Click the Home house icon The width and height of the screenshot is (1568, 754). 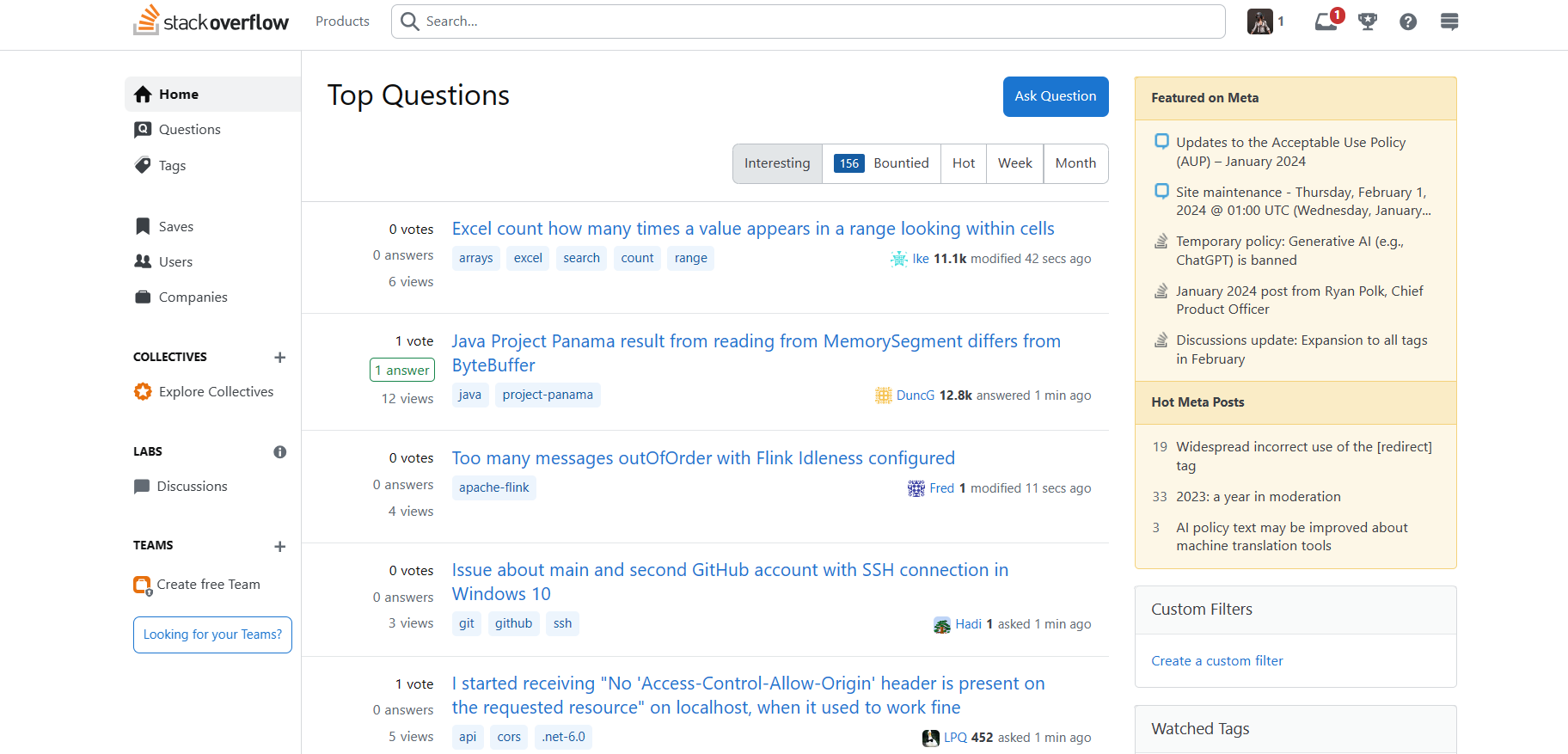coord(143,95)
